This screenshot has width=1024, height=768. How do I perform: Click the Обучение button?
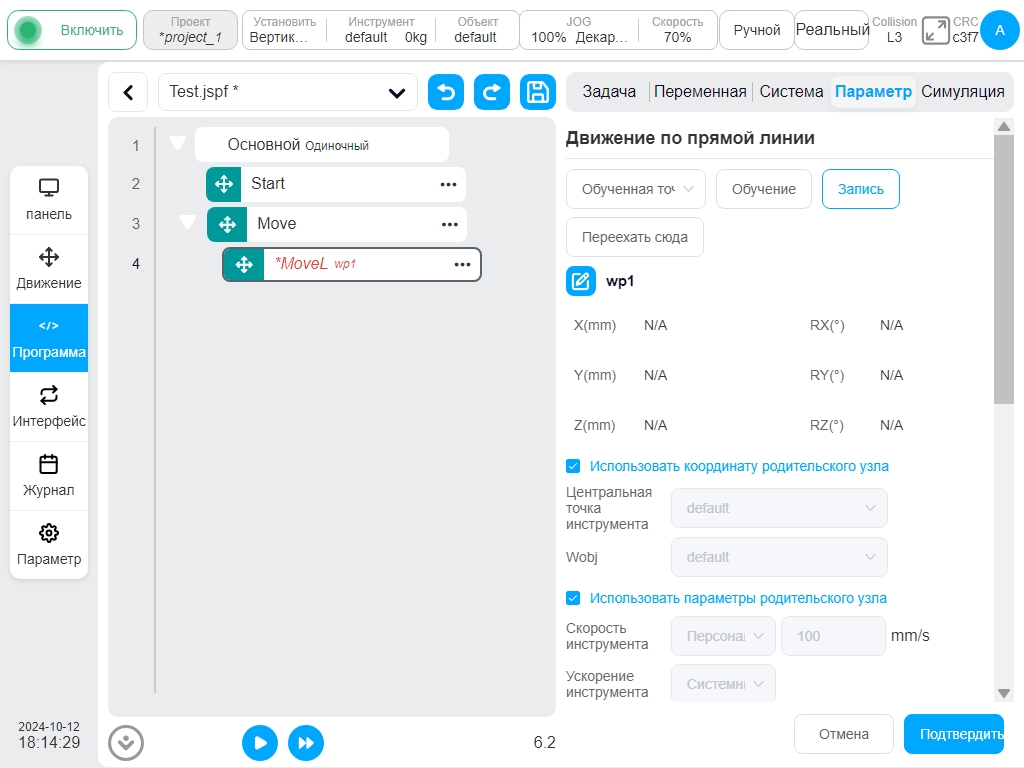763,189
